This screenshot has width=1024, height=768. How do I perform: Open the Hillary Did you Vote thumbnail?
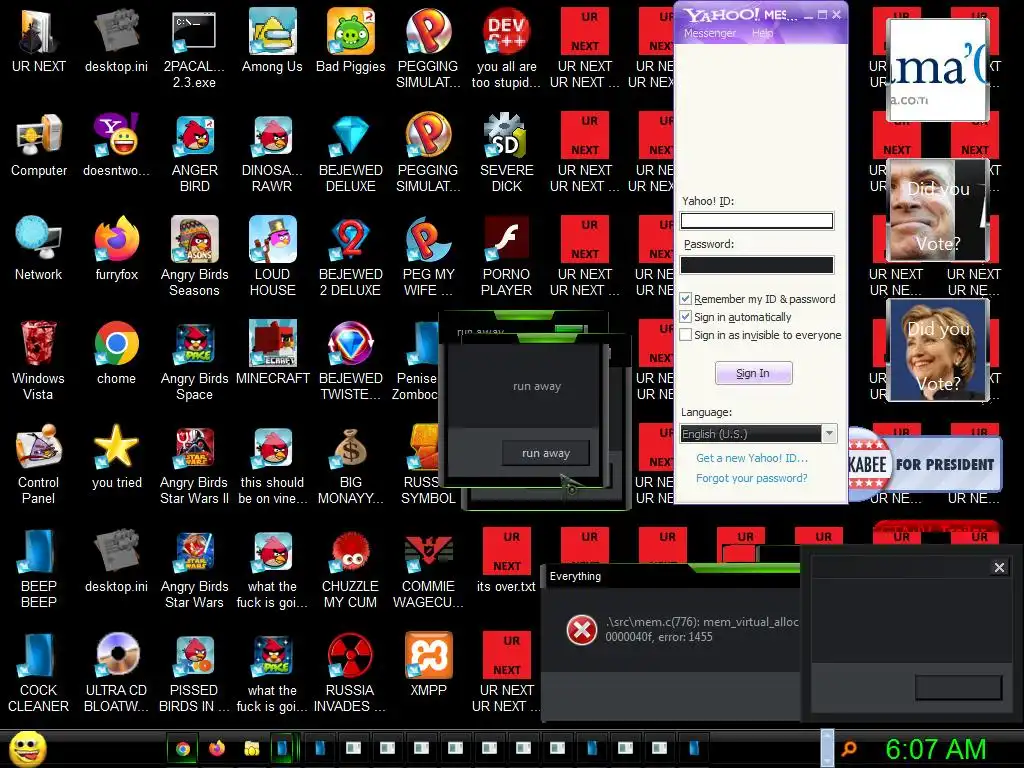938,350
